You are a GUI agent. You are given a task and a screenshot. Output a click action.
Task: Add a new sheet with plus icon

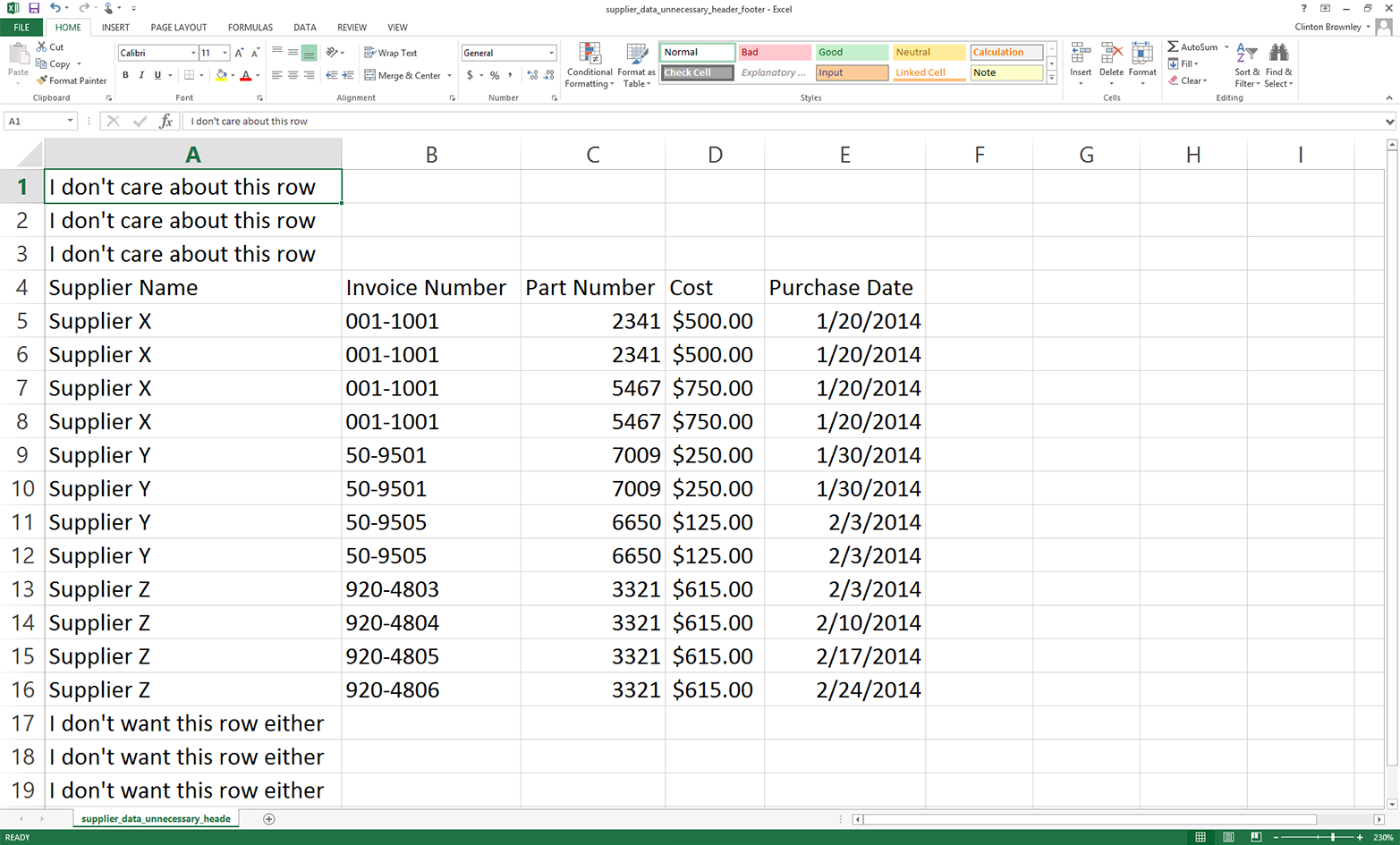pyautogui.click(x=269, y=819)
